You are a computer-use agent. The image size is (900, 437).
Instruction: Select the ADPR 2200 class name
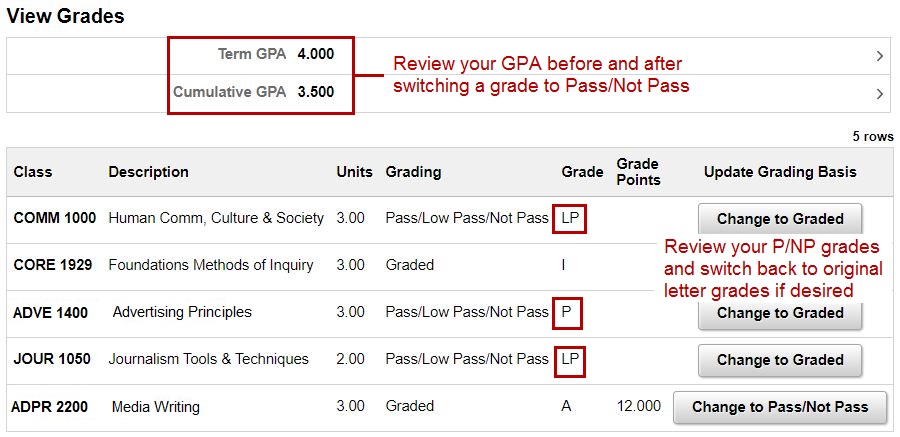click(50, 407)
